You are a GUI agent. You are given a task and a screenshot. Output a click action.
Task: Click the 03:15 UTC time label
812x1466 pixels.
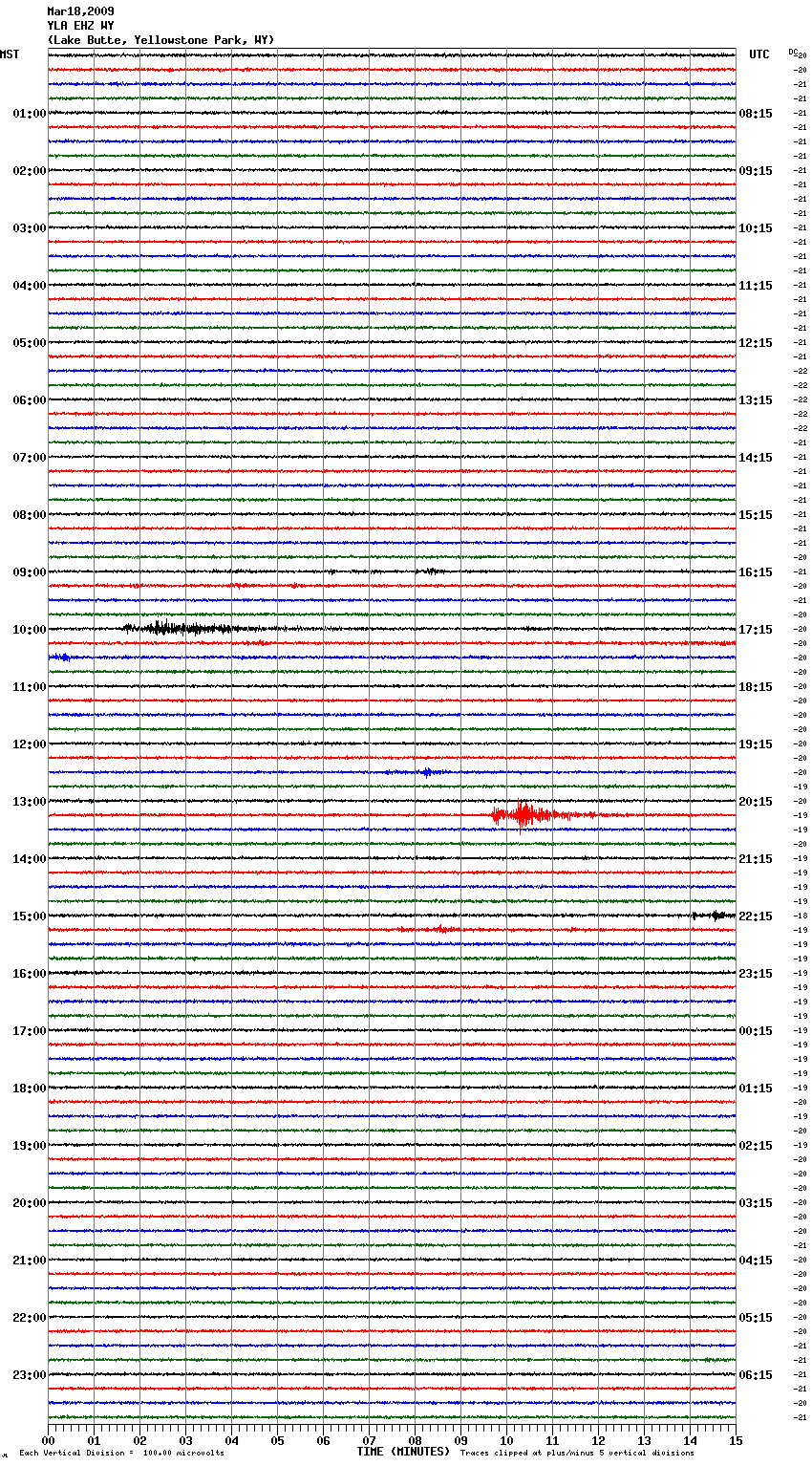pyautogui.click(x=756, y=1203)
